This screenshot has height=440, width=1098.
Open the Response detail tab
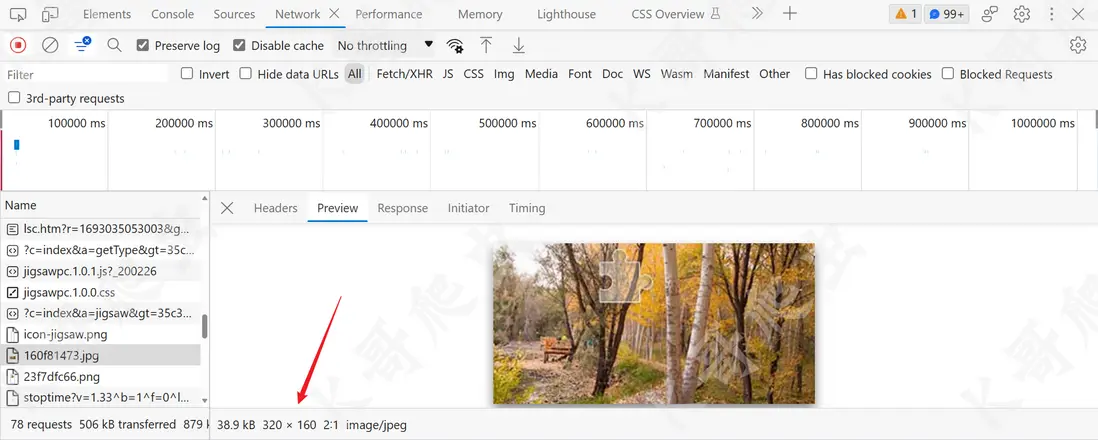pos(403,208)
